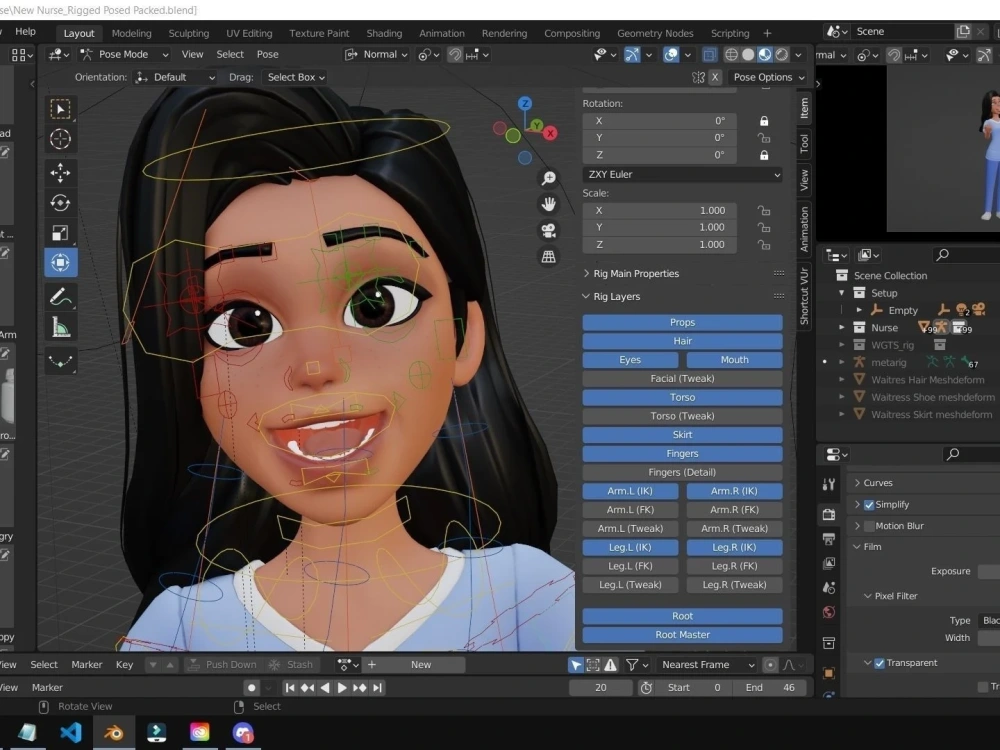
Task: Open the Normal orientation dropdown
Action: 376,55
